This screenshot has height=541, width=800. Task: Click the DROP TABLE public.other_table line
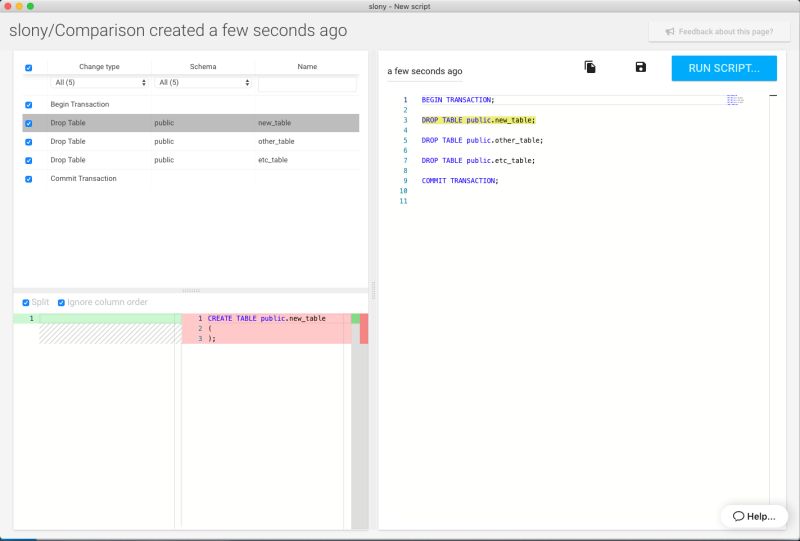482,140
